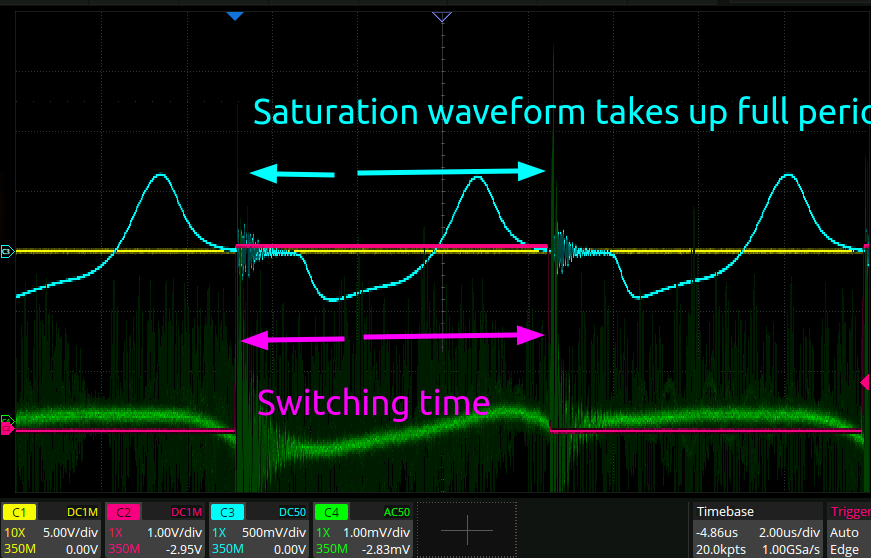Open C4 1.00mV/div vertical scale setting
871x558 pixels.
pyautogui.click(x=382, y=532)
